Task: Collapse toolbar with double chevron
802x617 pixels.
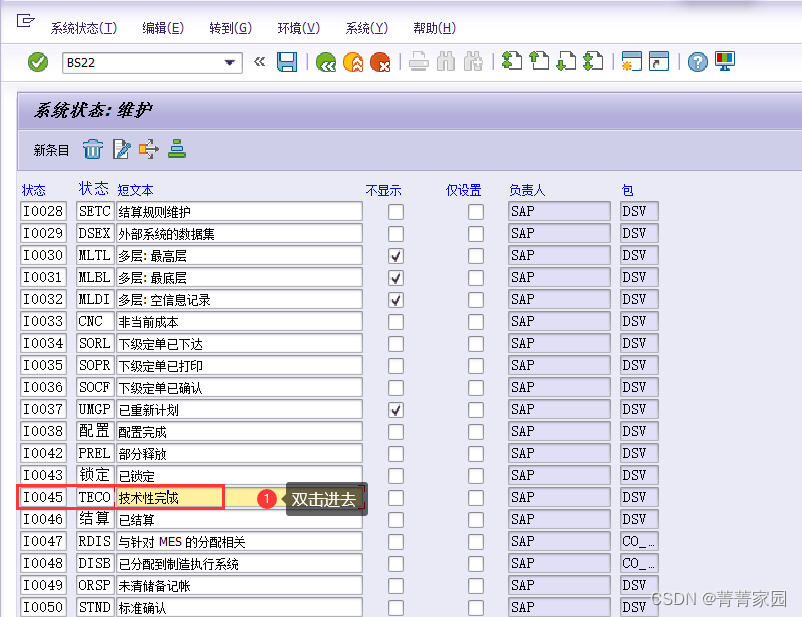Action: pos(260,61)
